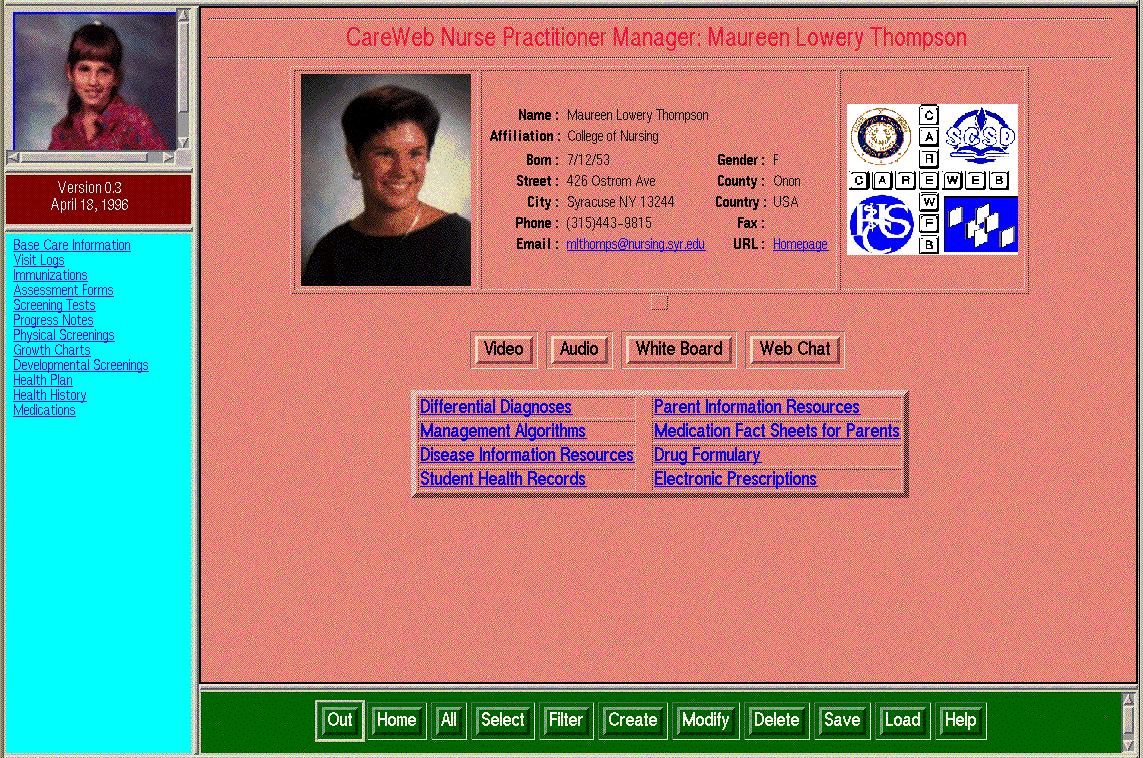The width and height of the screenshot is (1143, 758).
Task: Open Maureen Thompson's portrait photo
Action: 386,180
